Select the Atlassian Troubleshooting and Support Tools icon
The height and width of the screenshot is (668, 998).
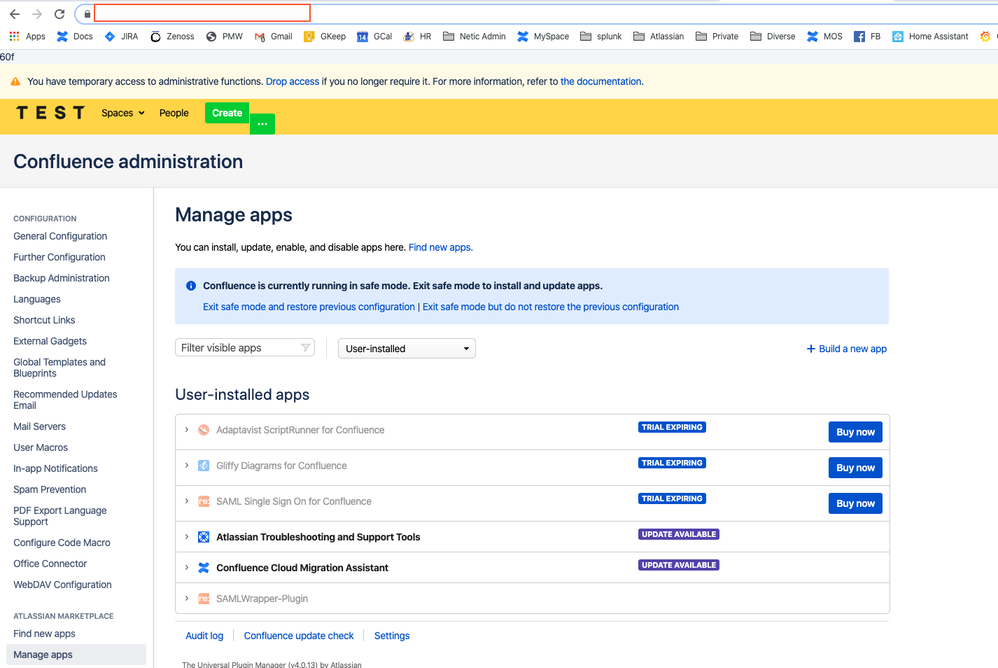point(203,537)
